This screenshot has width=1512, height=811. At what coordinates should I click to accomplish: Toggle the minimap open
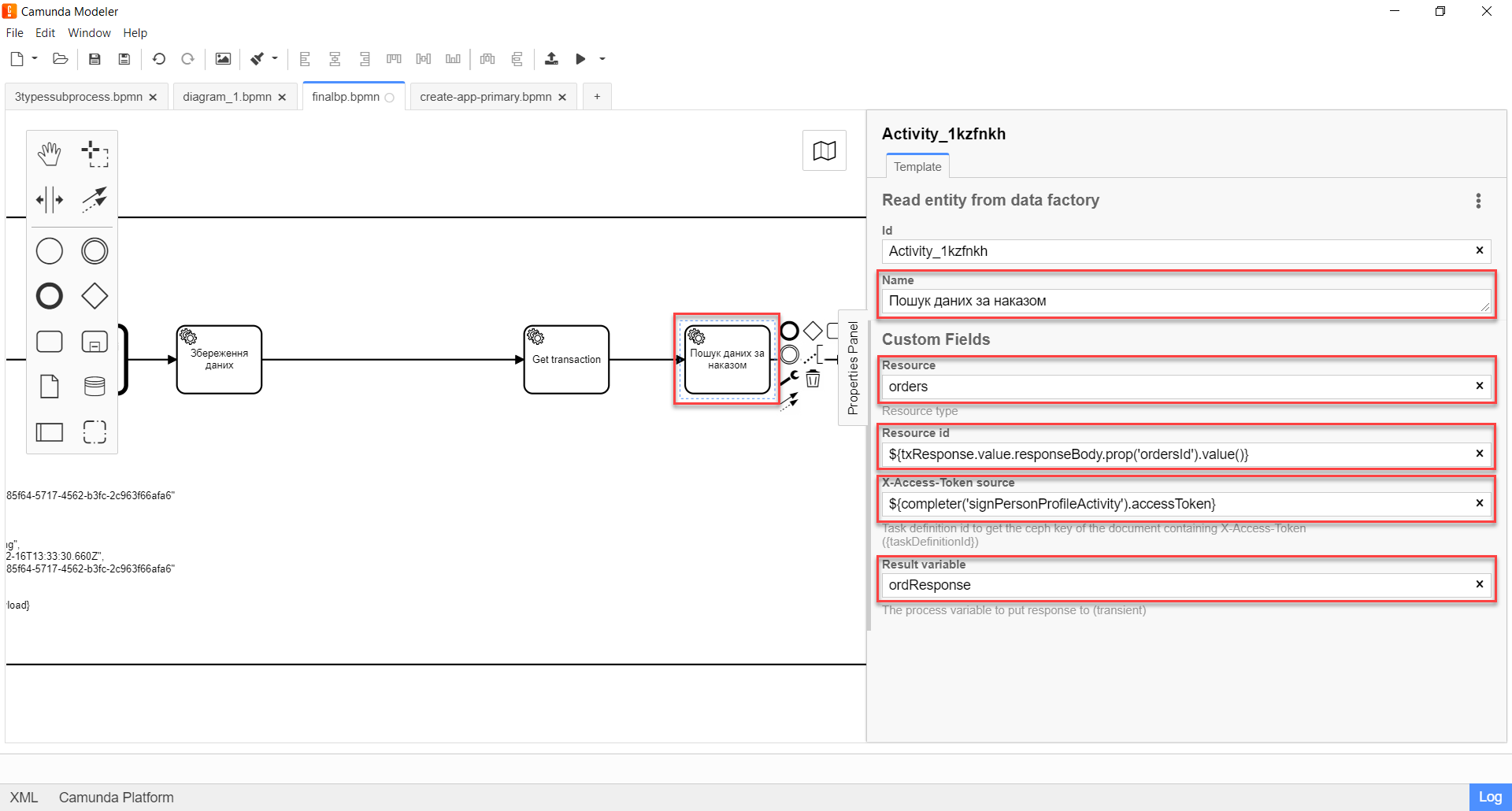pos(824,150)
